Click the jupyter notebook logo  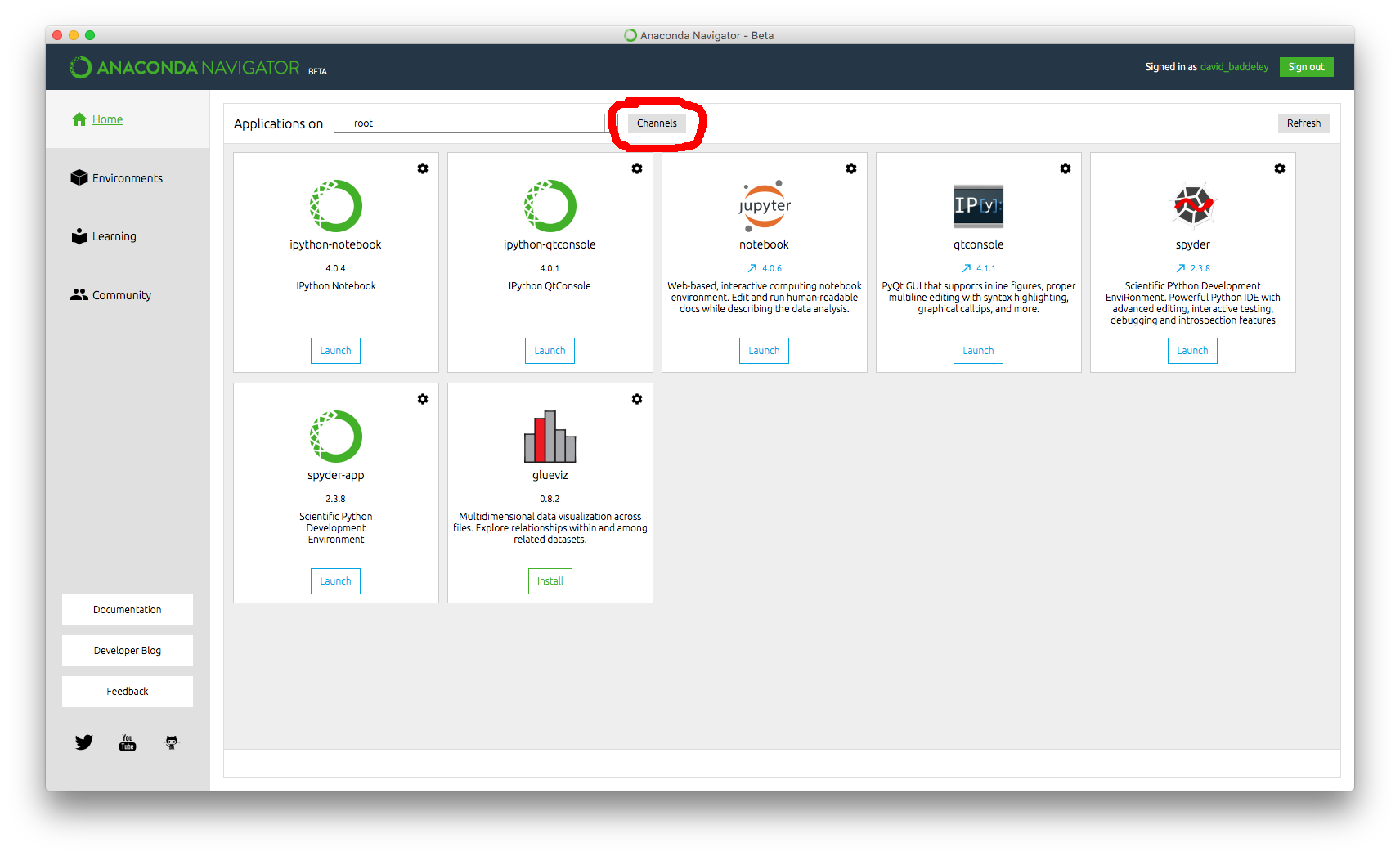(765, 205)
